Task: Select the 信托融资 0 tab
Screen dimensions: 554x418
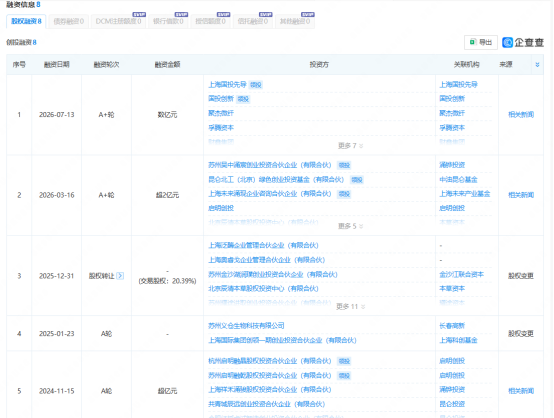Action: click(x=253, y=21)
